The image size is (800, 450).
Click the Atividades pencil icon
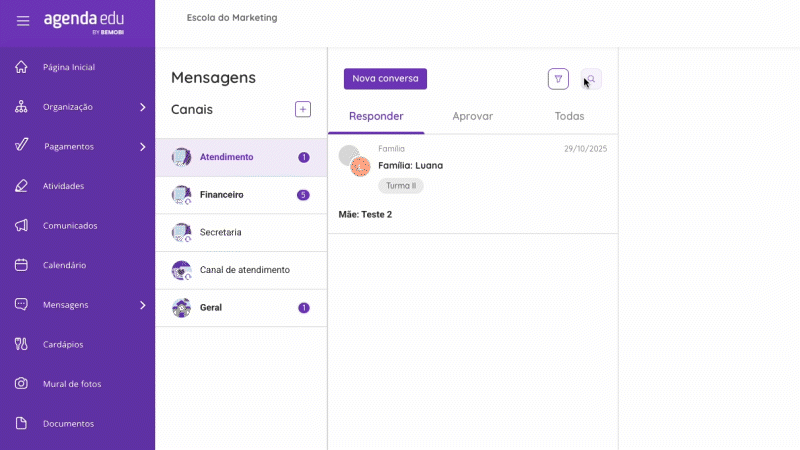point(21,186)
